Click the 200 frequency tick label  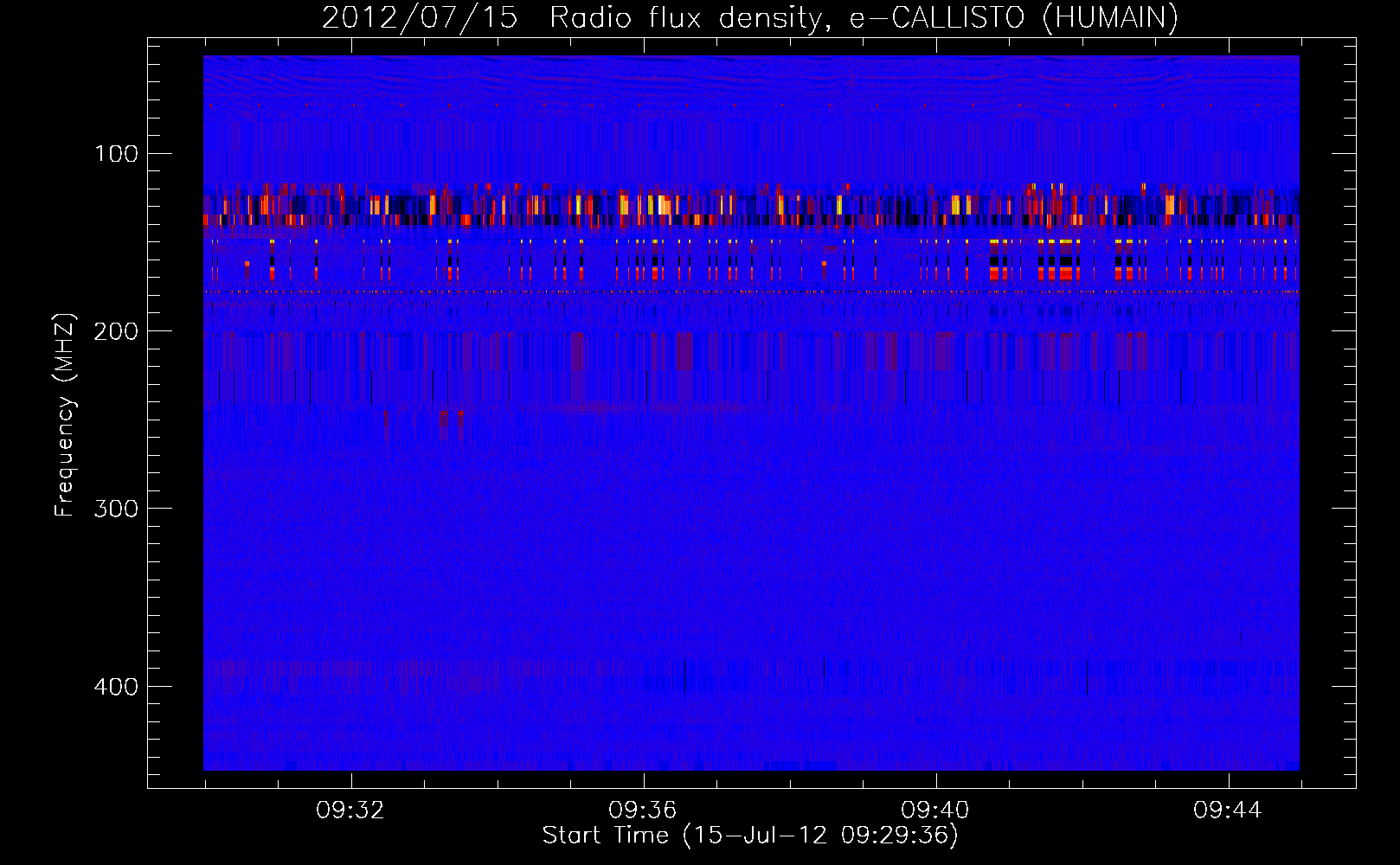click(x=116, y=331)
